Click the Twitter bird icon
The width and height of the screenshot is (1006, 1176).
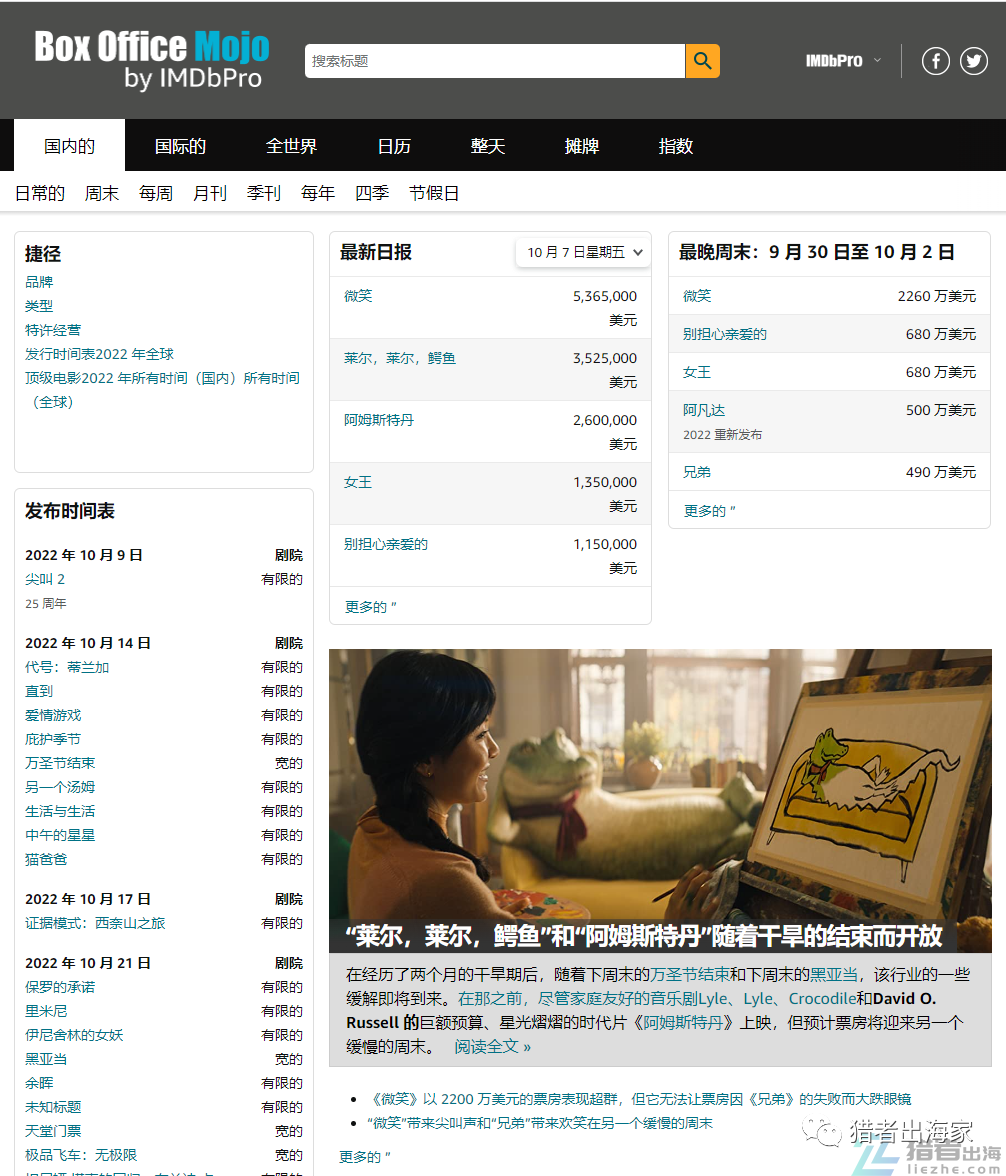(x=972, y=60)
